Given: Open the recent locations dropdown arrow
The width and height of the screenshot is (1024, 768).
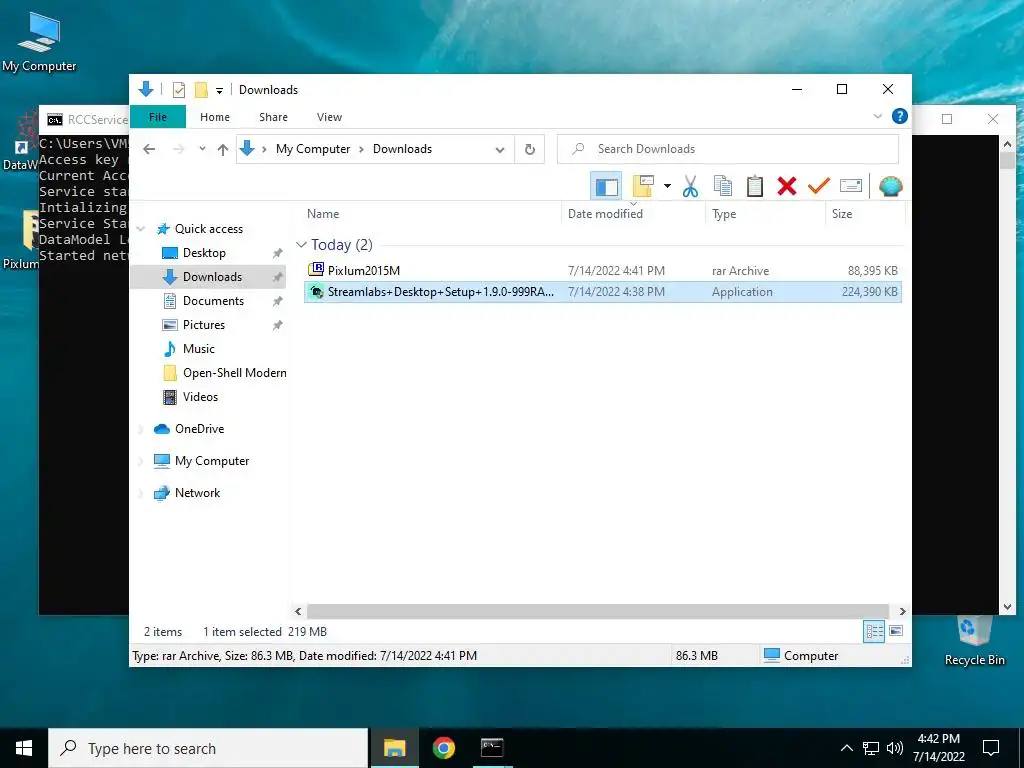Looking at the screenshot, I should 202,149.
